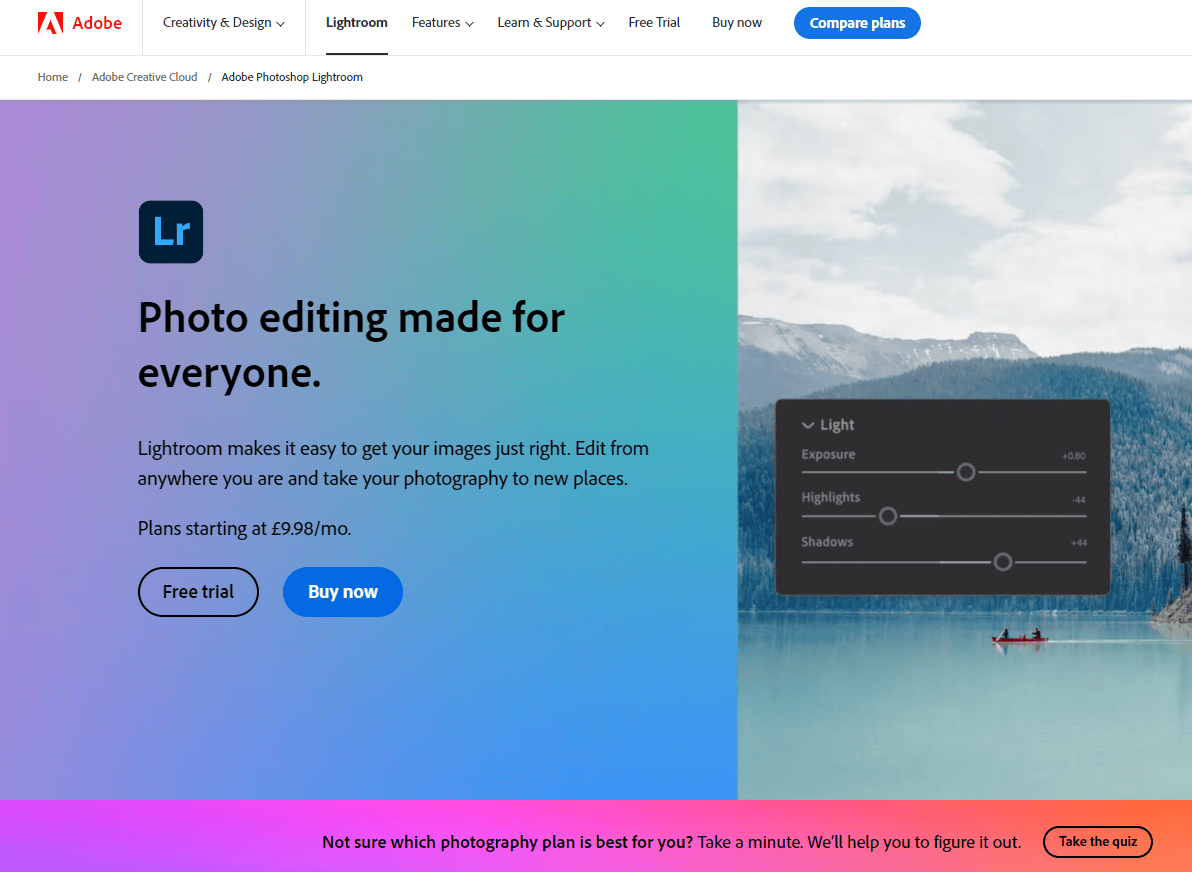Click the blue Buy now hero button

(x=342, y=592)
